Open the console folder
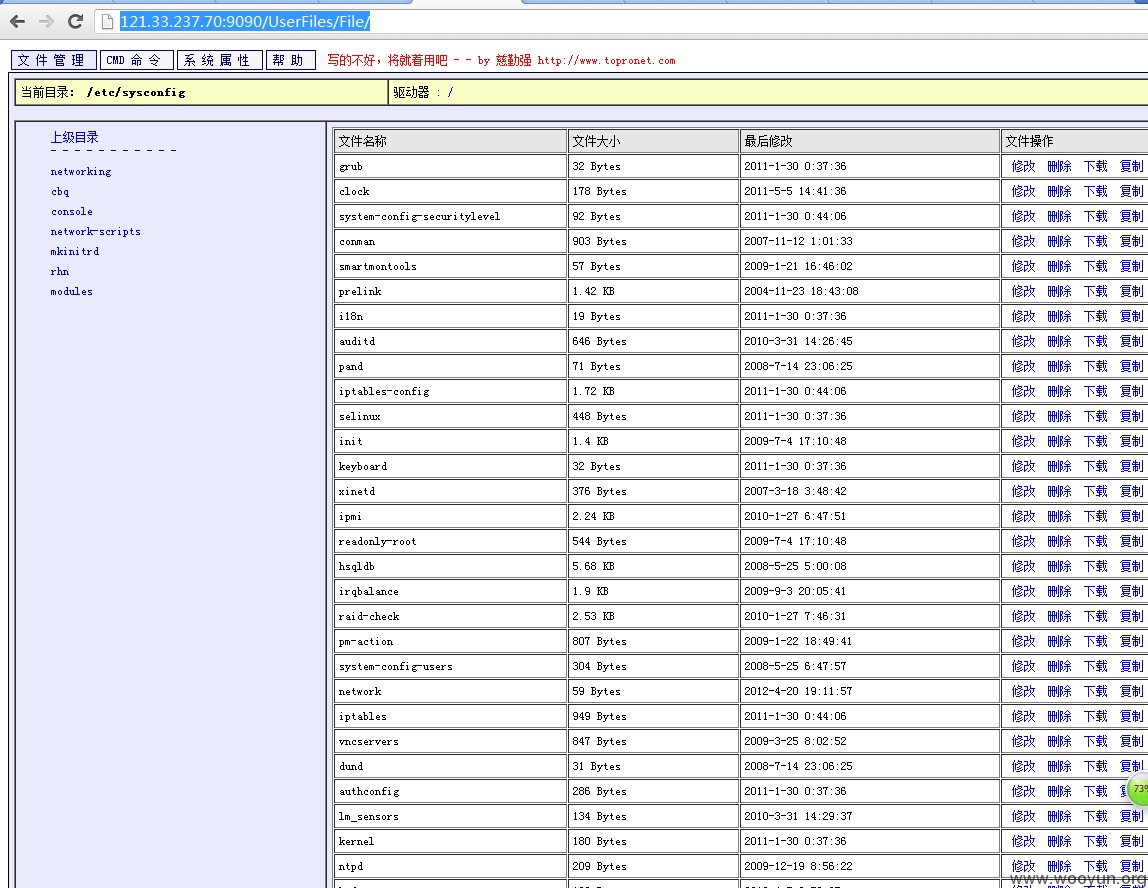 click(72, 212)
